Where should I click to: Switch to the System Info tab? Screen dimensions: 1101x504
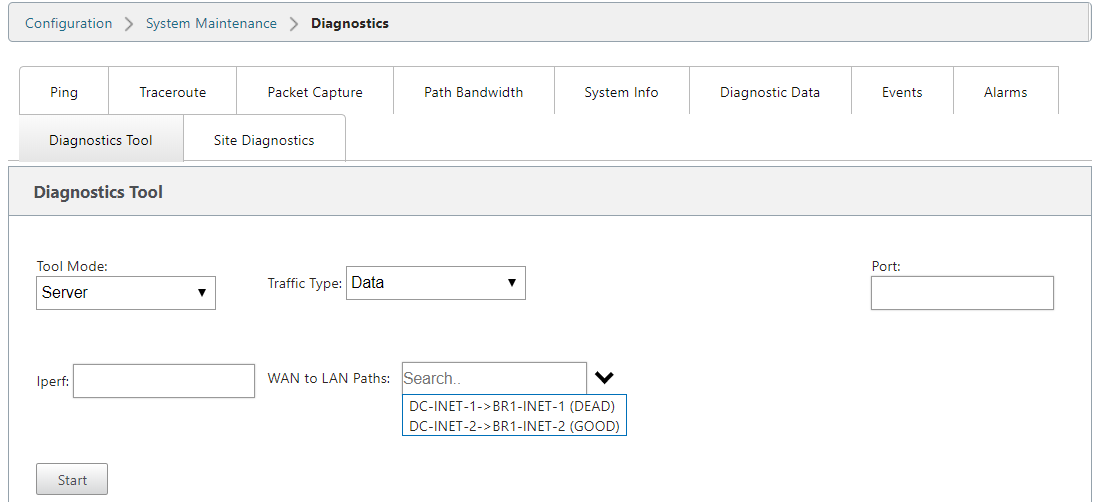pos(621,92)
